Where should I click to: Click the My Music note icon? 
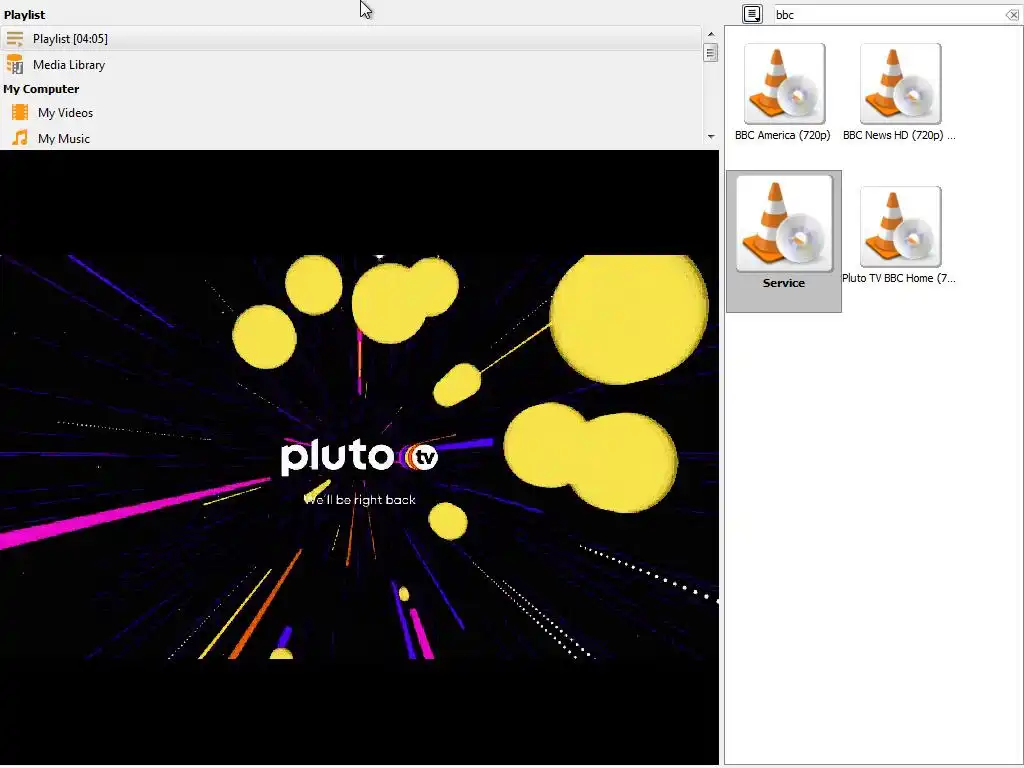point(20,138)
